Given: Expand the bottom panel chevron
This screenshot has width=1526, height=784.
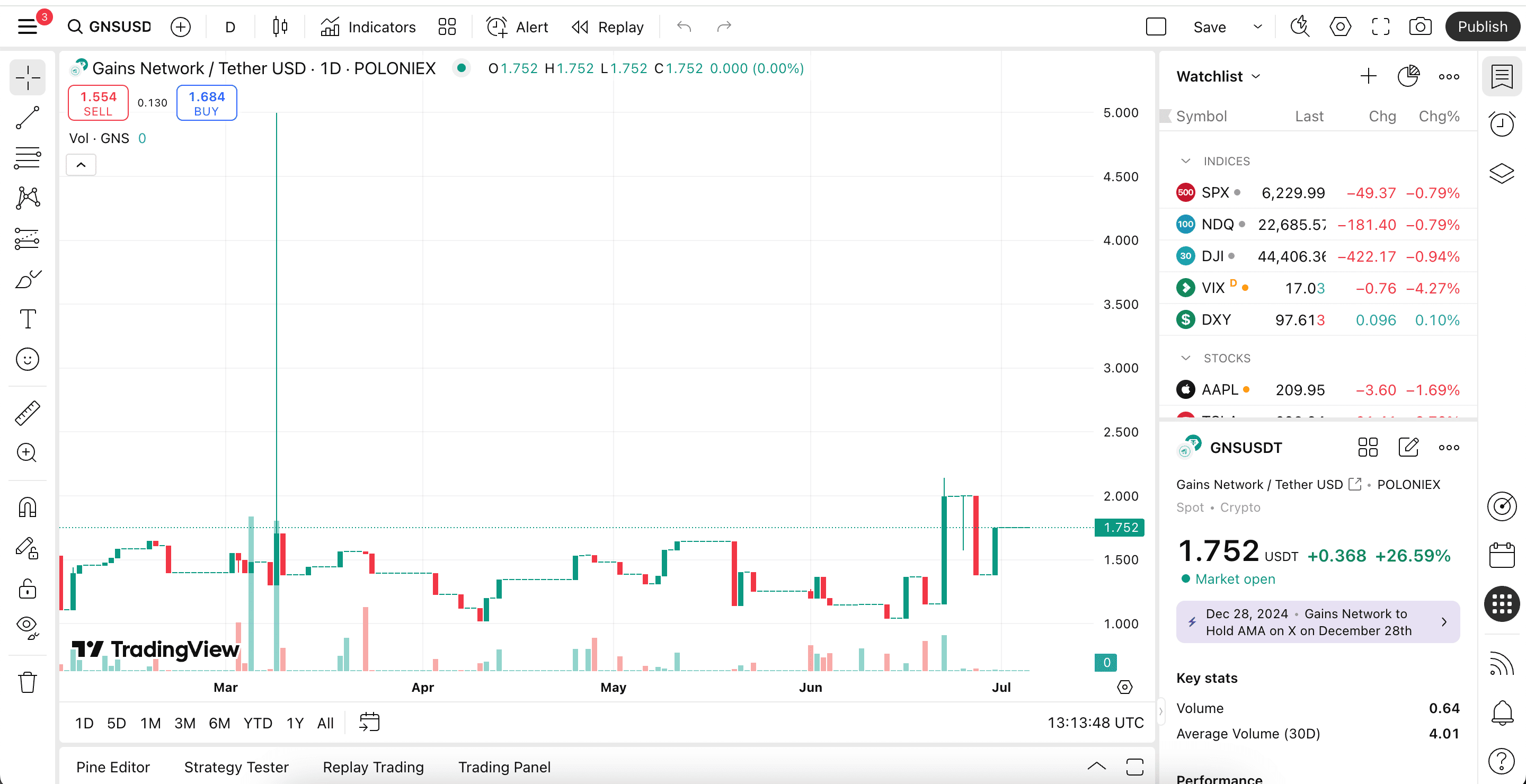Looking at the screenshot, I should pos(1096,767).
